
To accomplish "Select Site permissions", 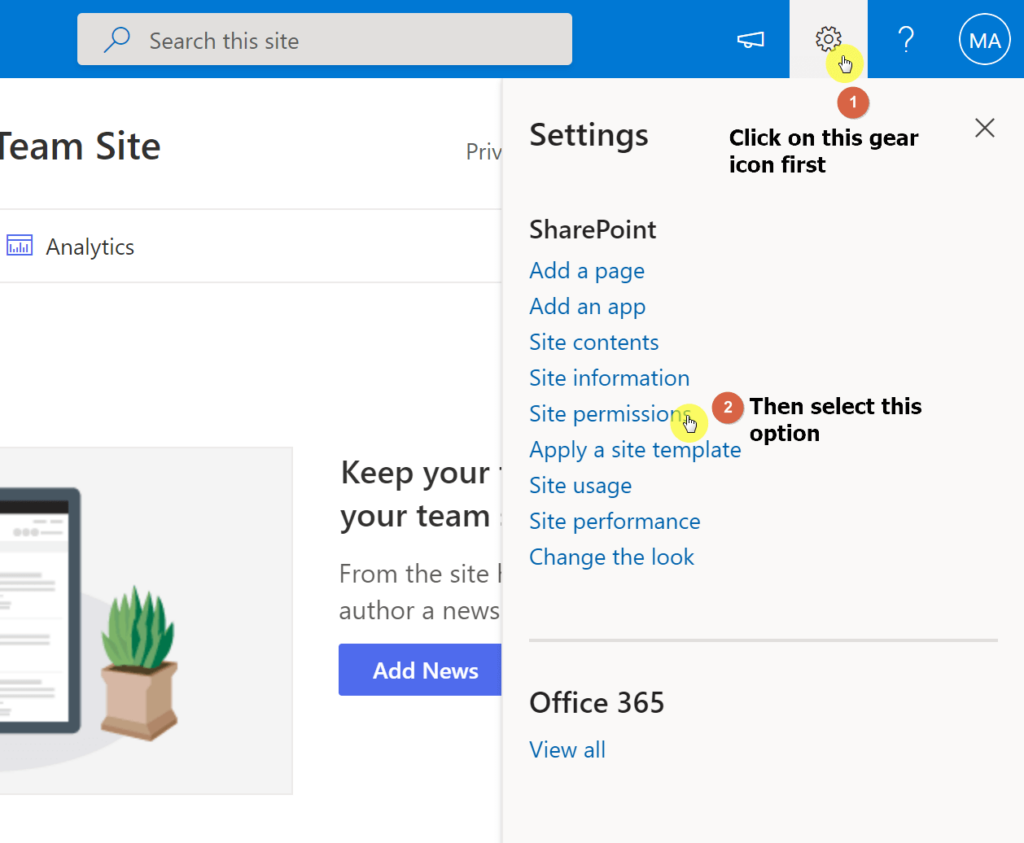I will point(609,414).
